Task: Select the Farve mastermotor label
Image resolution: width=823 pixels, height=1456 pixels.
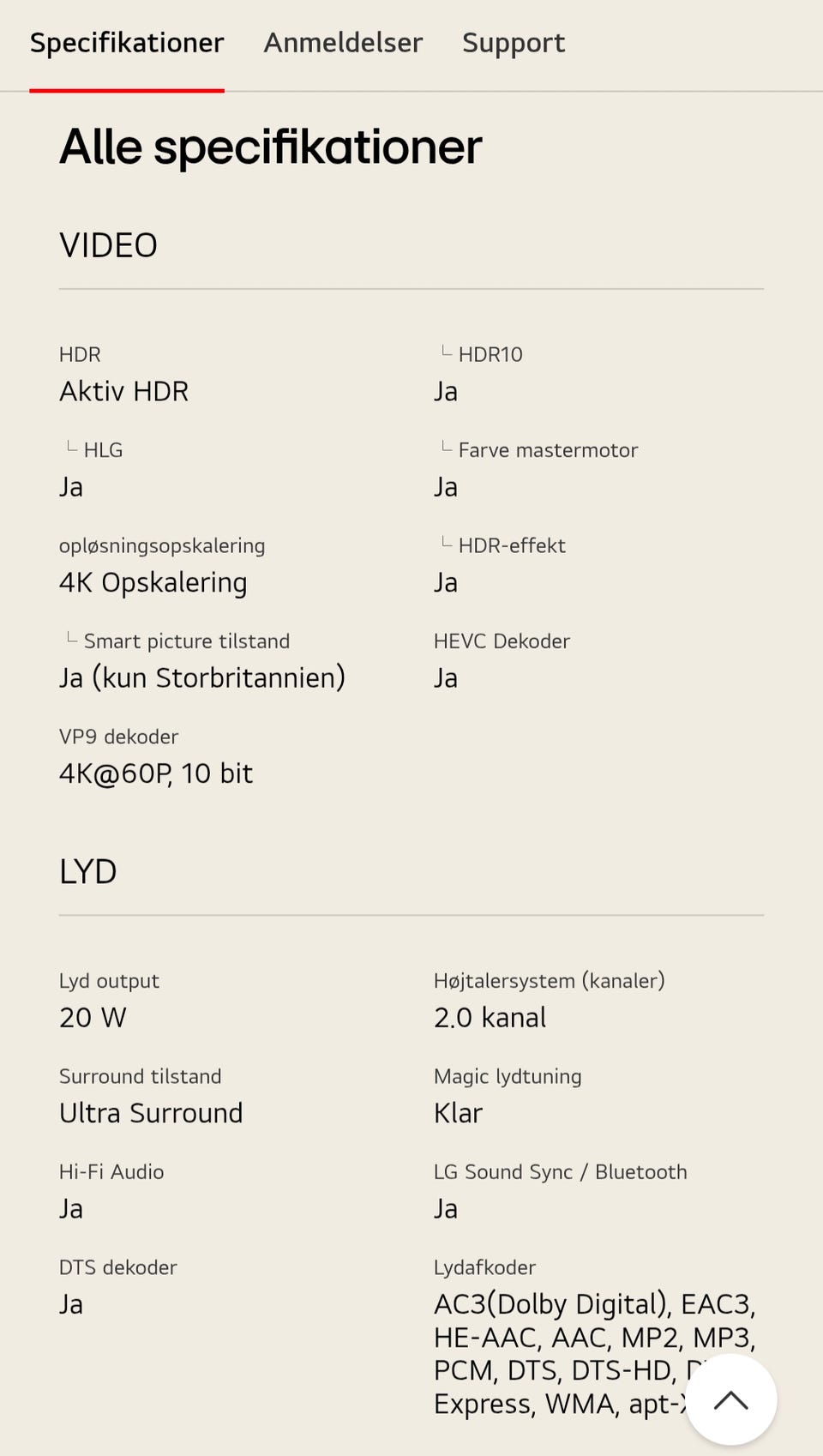Action: tap(548, 450)
